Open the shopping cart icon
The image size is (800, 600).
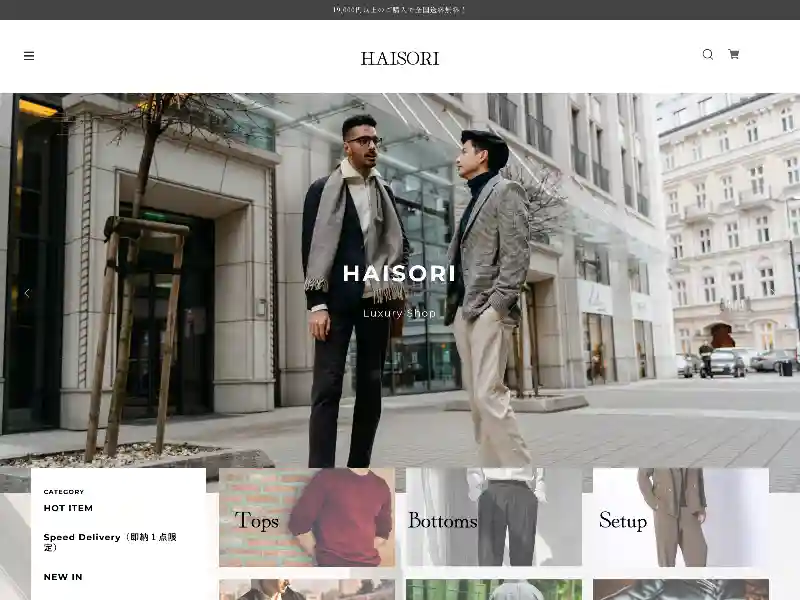tap(734, 55)
